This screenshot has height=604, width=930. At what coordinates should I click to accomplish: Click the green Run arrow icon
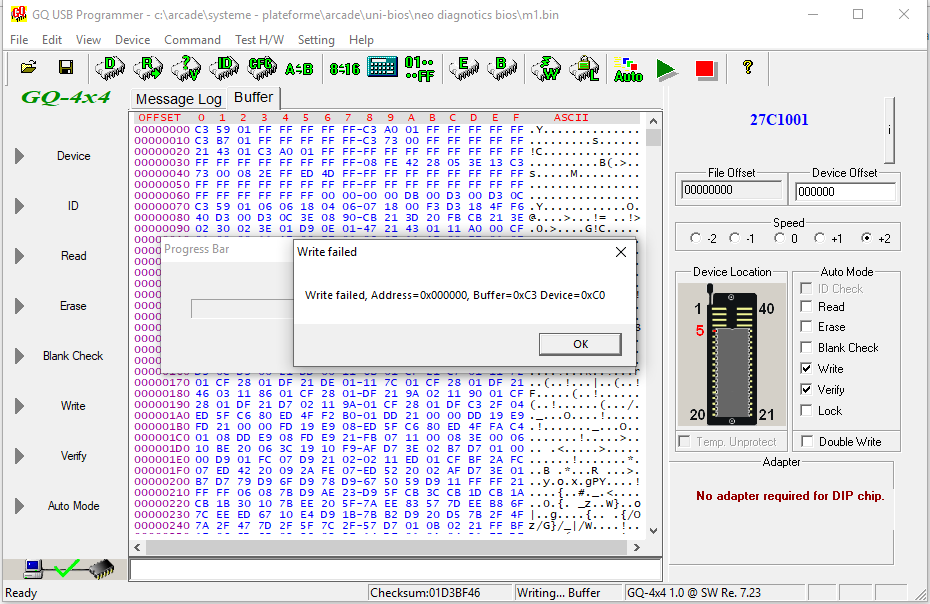pyautogui.click(x=666, y=68)
